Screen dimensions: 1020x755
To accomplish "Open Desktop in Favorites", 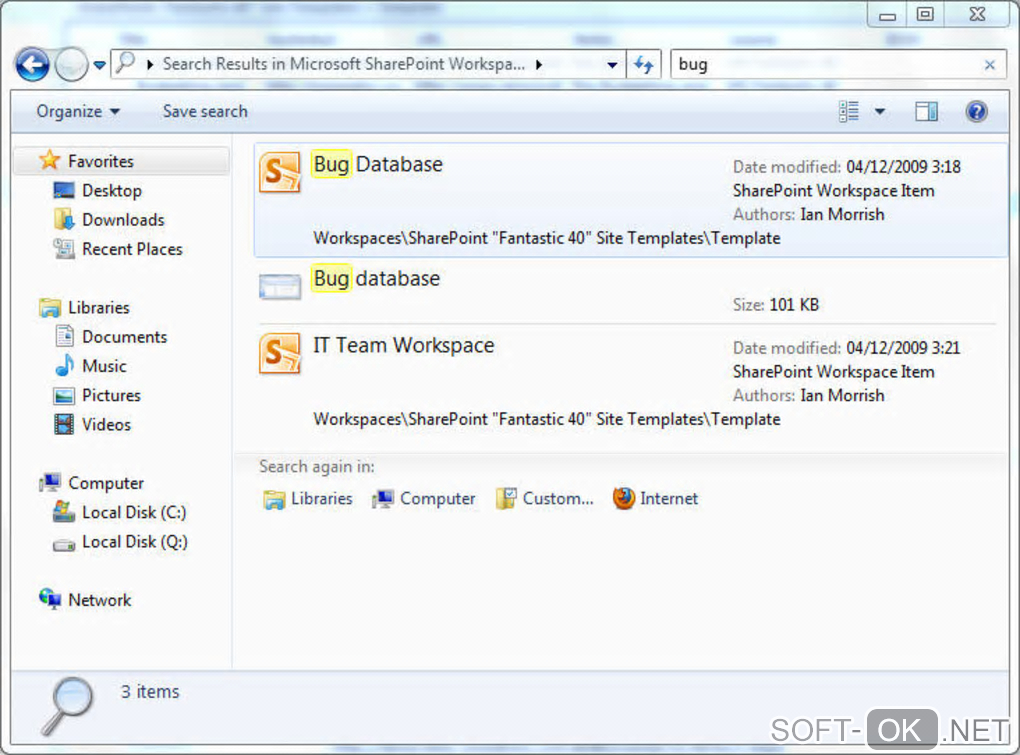I will click(112, 191).
